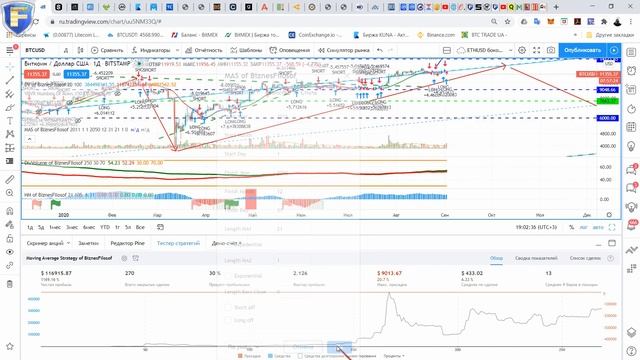Toggle the авто auto scale
640x360 pixels.
pyautogui.click(x=598, y=227)
